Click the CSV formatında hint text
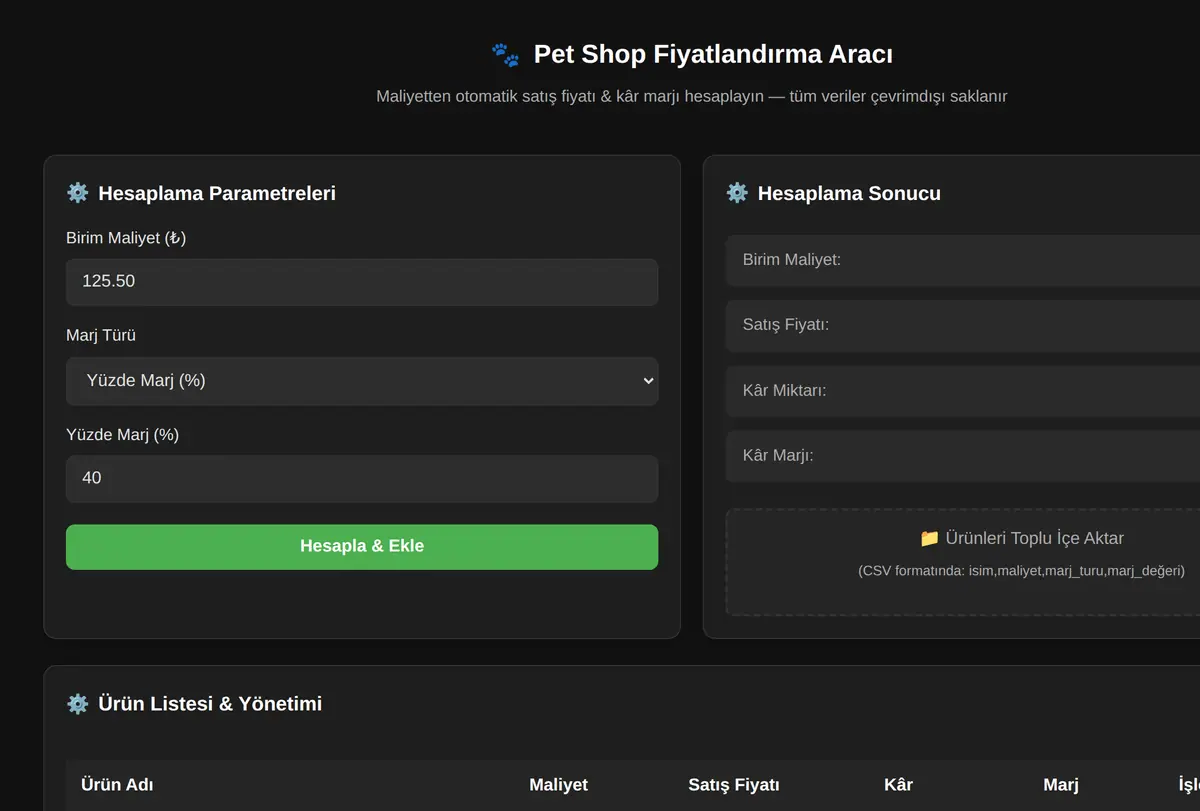This screenshot has height=811, width=1200. [1021, 570]
